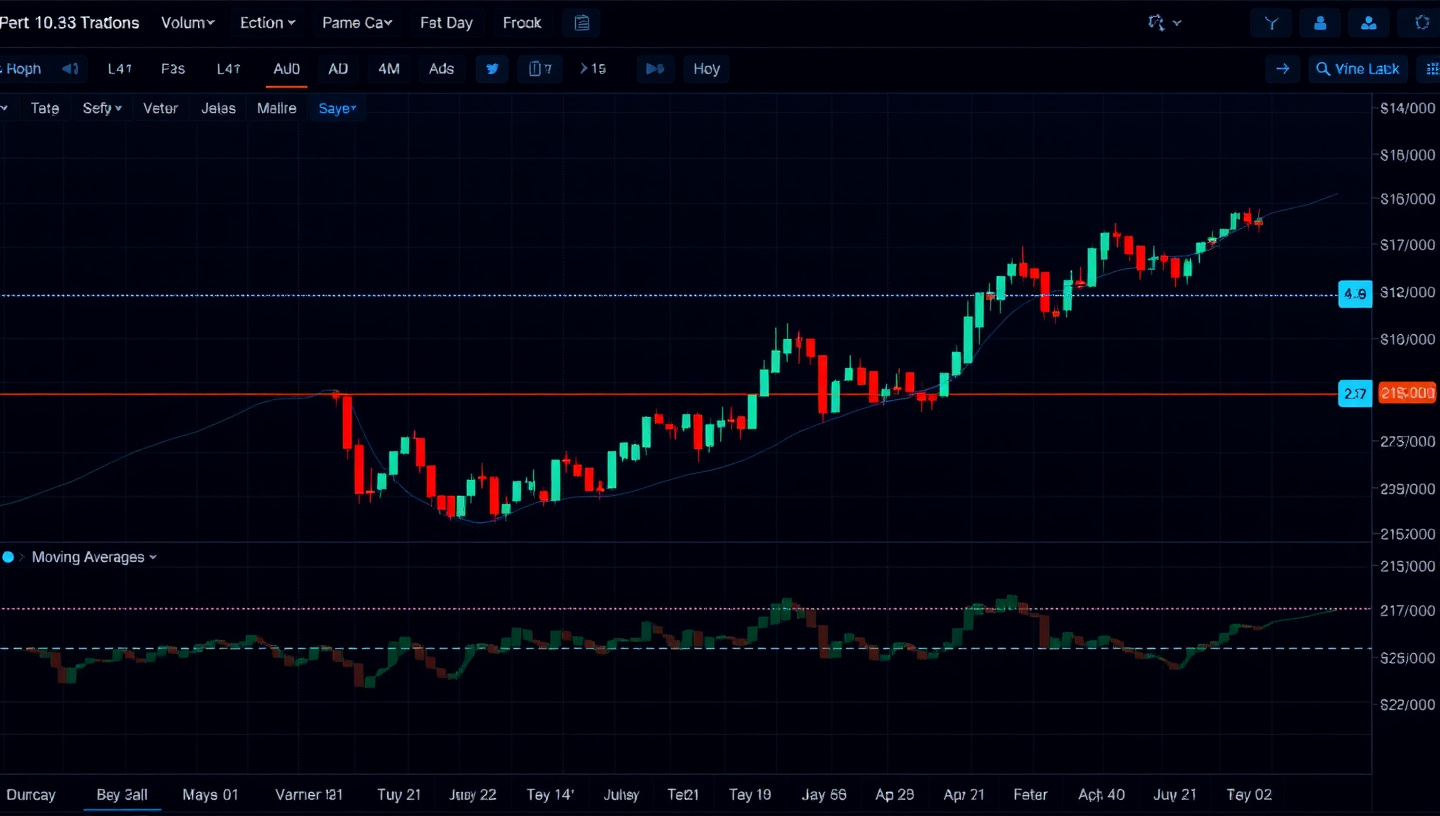Click the right arrow icon beside Vine Lack
Viewport: 1440px width, 816px height.
pos(1281,69)
